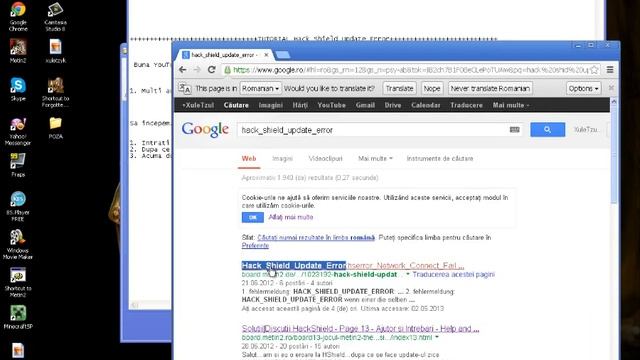This screenshot has width=640, height=360.
Task: Click the page vertical scrollbar thumb
Action: [613, 154]
